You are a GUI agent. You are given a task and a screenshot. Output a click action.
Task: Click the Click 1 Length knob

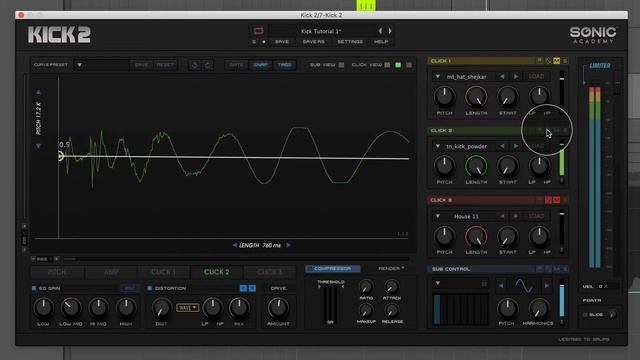476,97
